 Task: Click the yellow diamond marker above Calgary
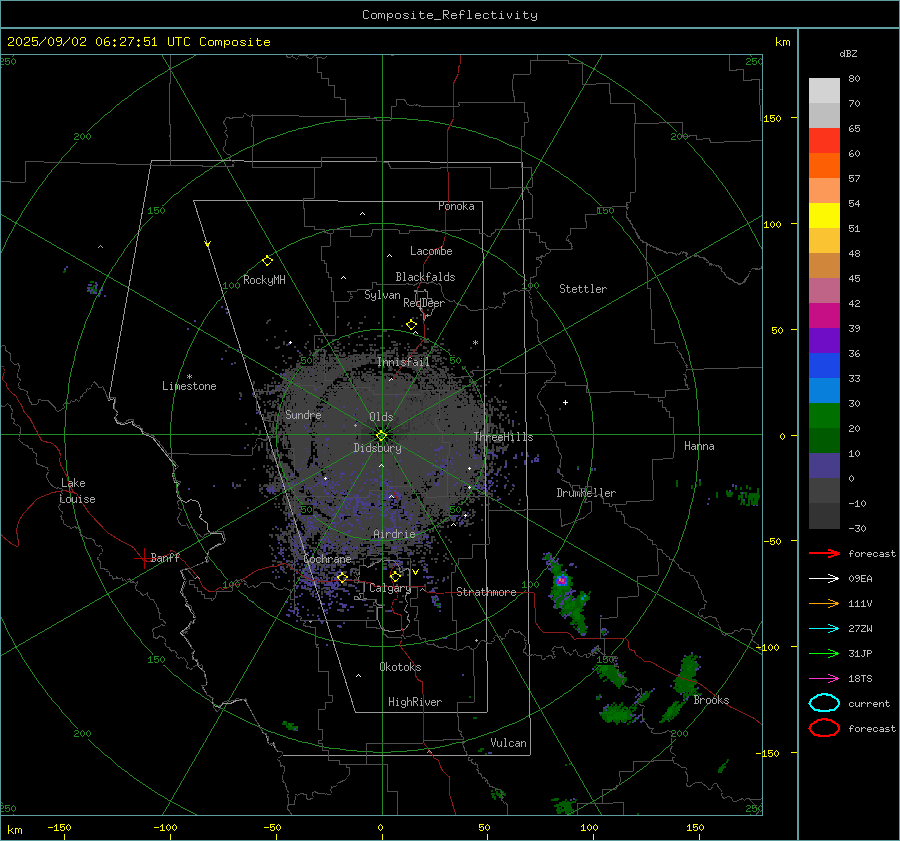tap(395, 576)
